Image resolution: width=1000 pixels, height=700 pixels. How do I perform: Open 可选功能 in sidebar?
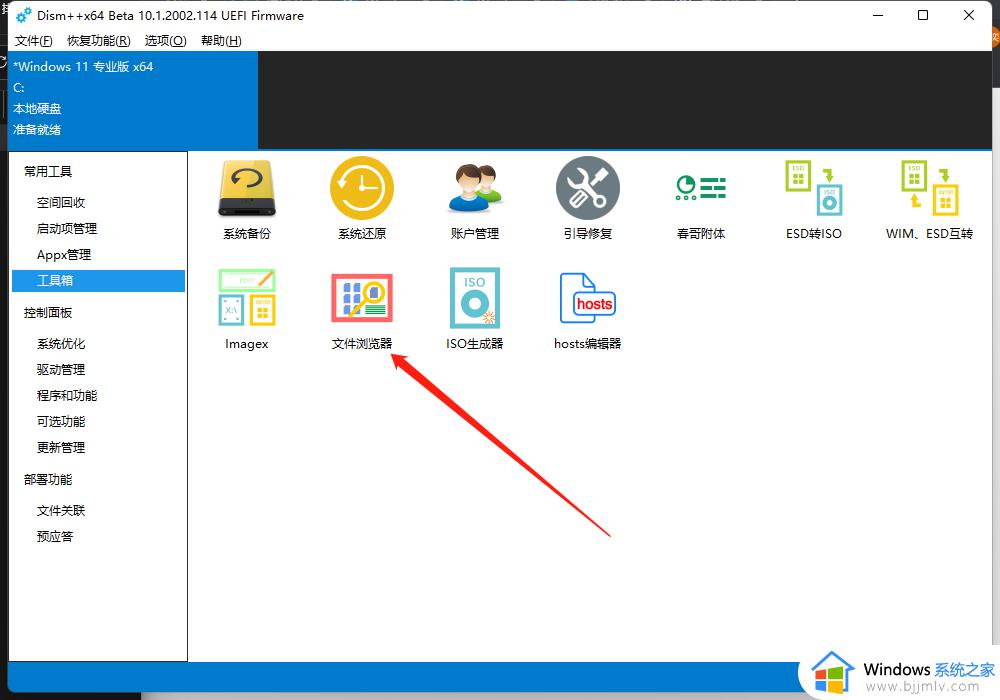61,421
